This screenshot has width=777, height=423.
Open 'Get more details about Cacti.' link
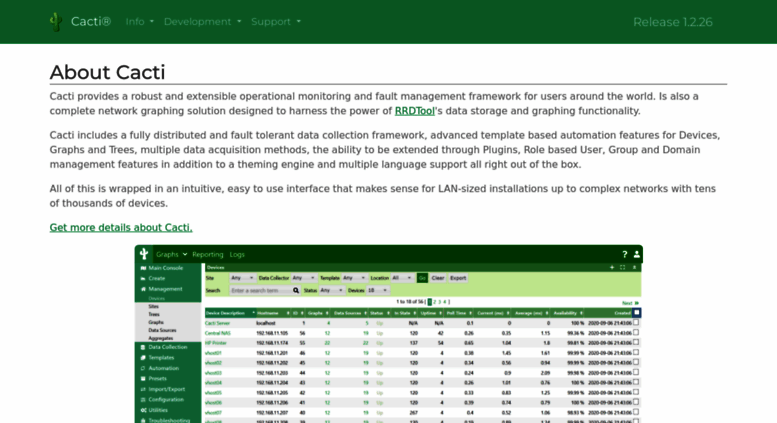[121, 227]
